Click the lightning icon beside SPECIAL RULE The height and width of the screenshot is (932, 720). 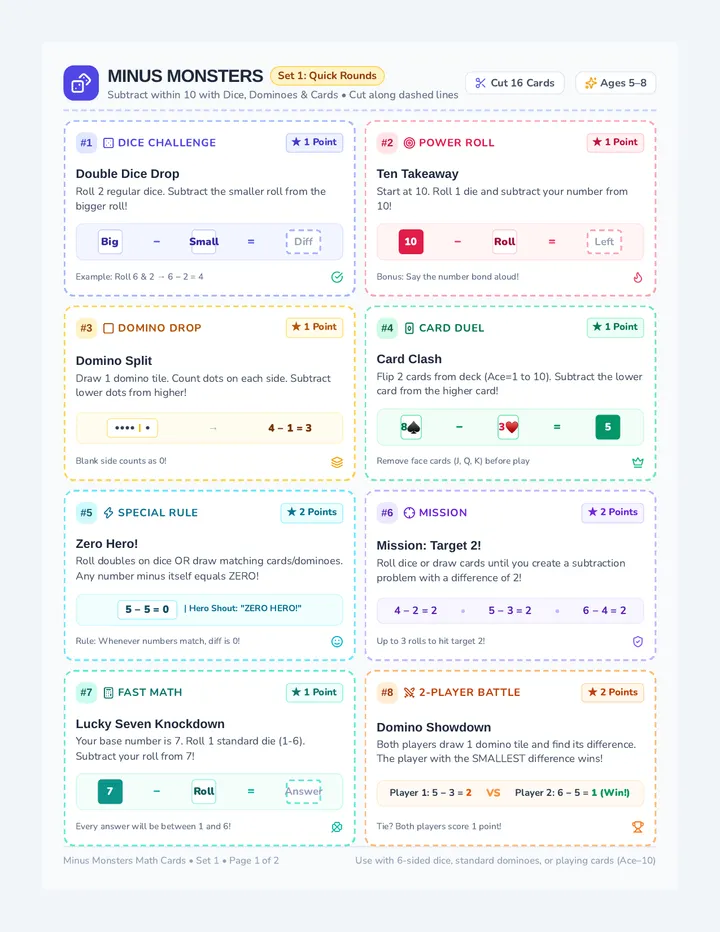(x=108, y=513)
